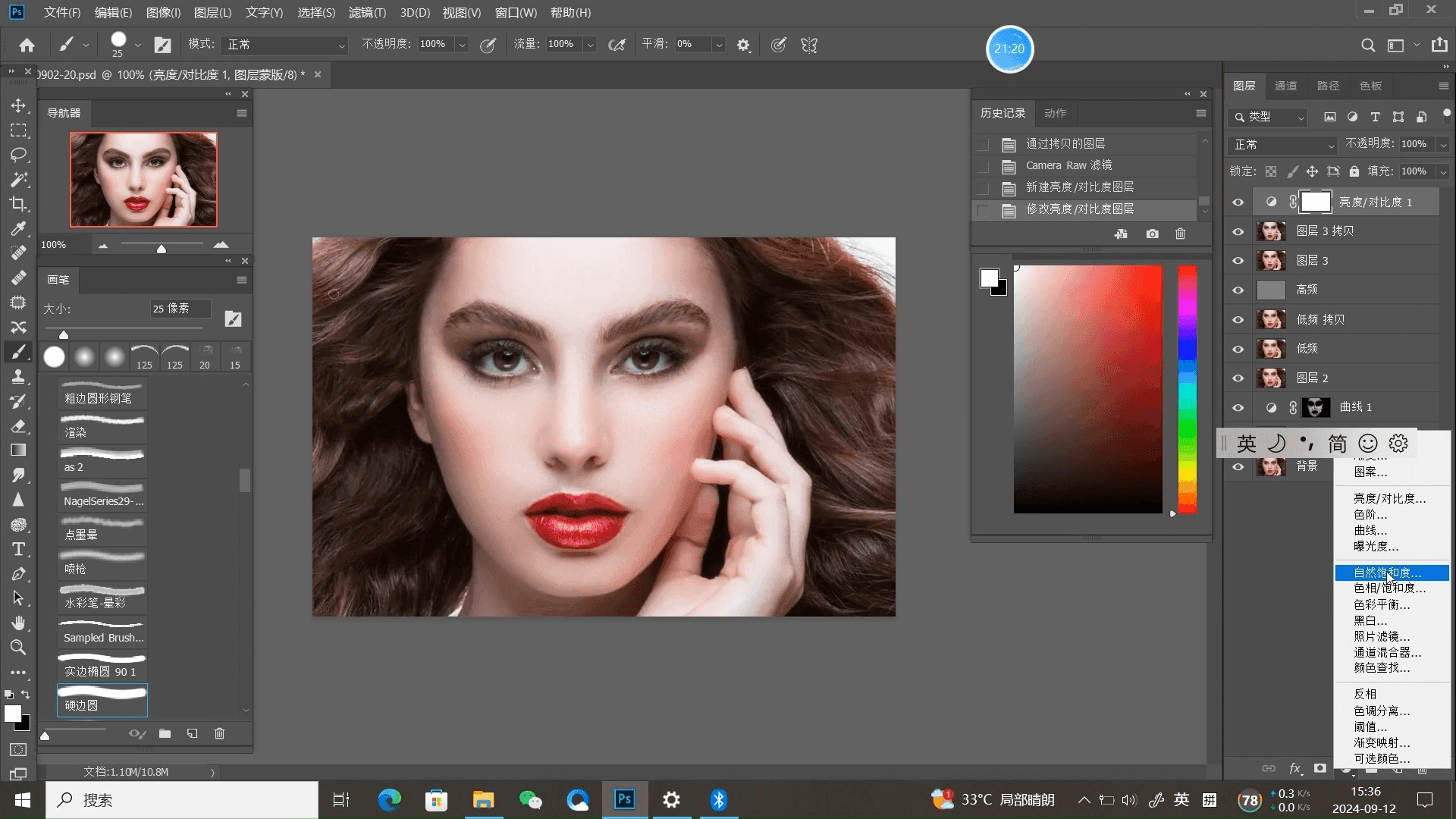Viewport: 1456px width, 819px height.
Task: Hide the 高频 layer
Action: pyautogui.click(x=1238, y=290)
